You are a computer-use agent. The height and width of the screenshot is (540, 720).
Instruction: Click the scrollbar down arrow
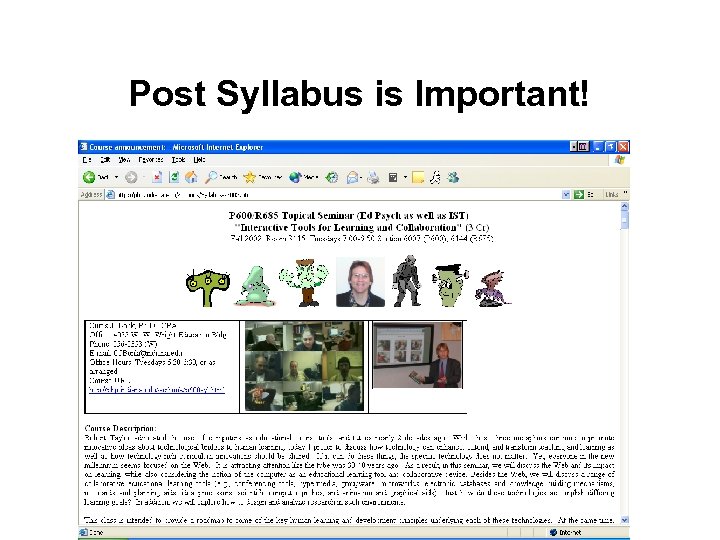[624, 520]
